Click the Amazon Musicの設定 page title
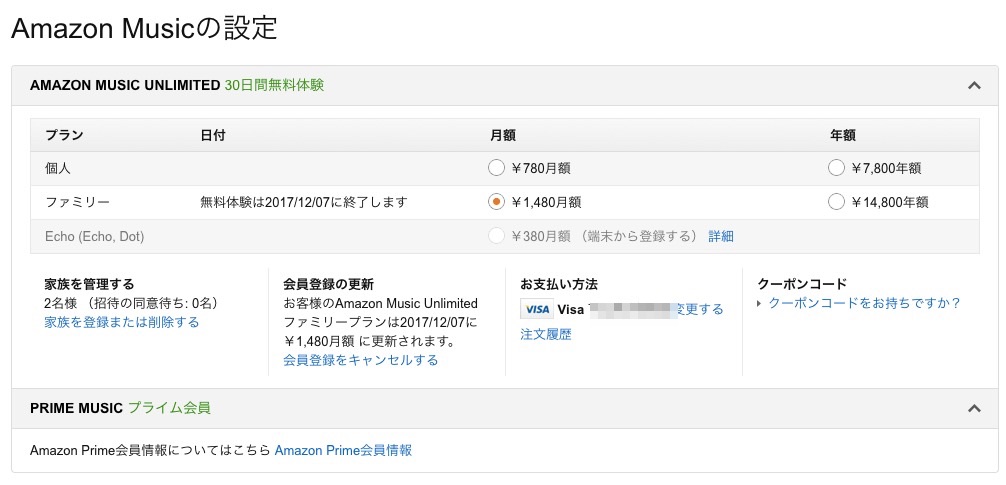The width and height of the screenshot is (1006, 485). coord(144,29)
